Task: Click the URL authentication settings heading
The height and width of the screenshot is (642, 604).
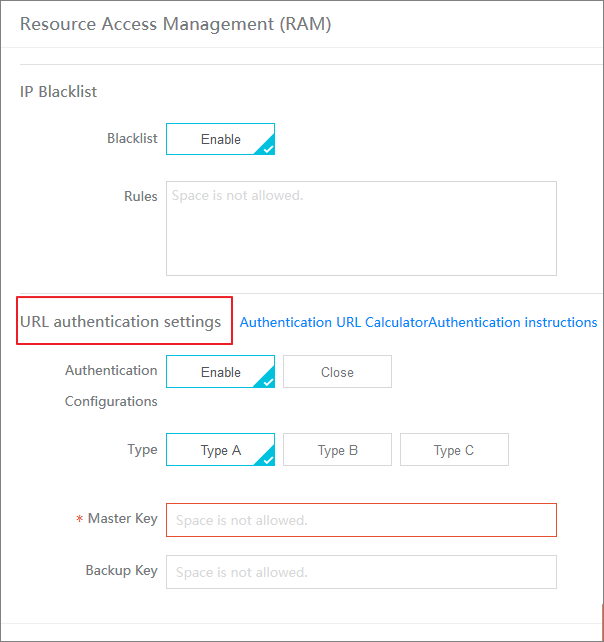Action: coord(120,322)
